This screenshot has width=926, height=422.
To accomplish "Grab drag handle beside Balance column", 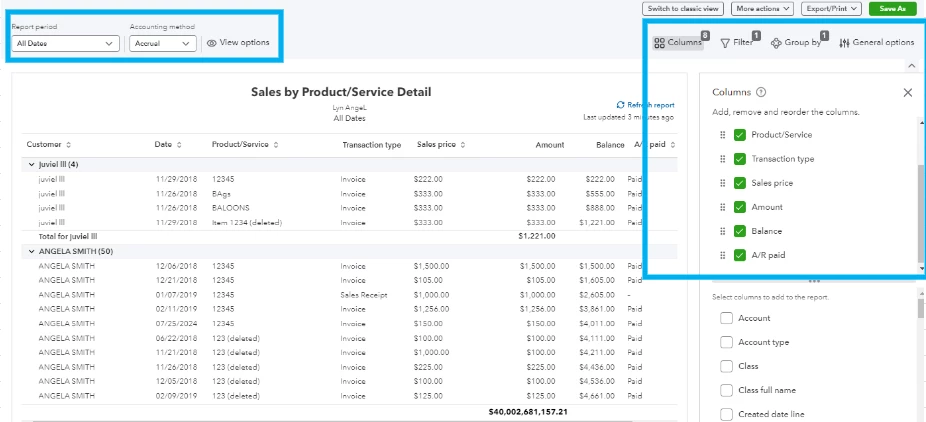I will pos(722,231).
